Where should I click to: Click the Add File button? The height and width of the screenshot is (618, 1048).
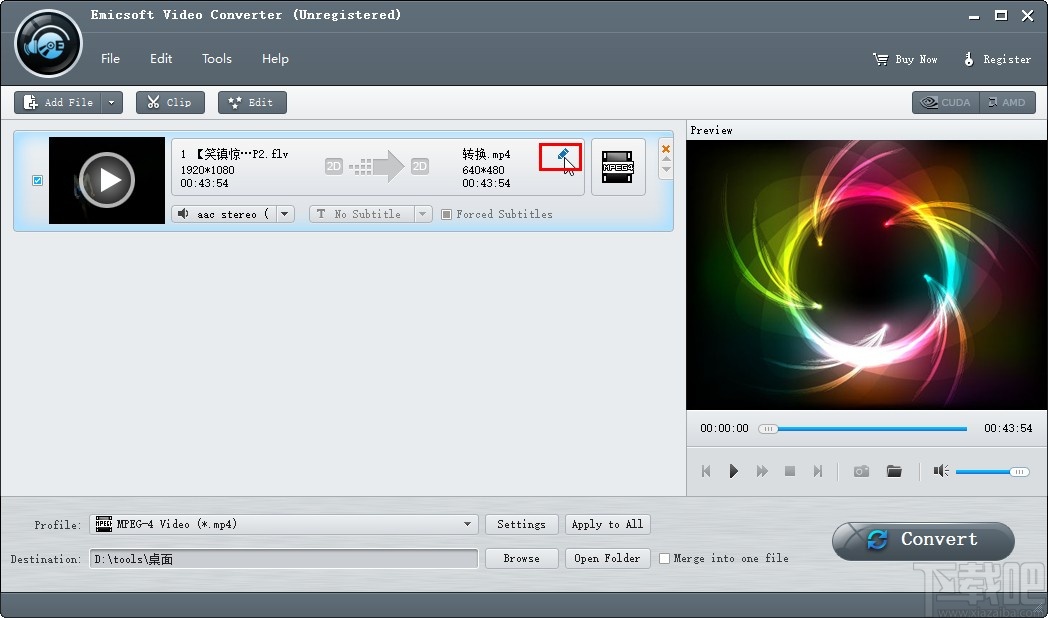(58, 102)
